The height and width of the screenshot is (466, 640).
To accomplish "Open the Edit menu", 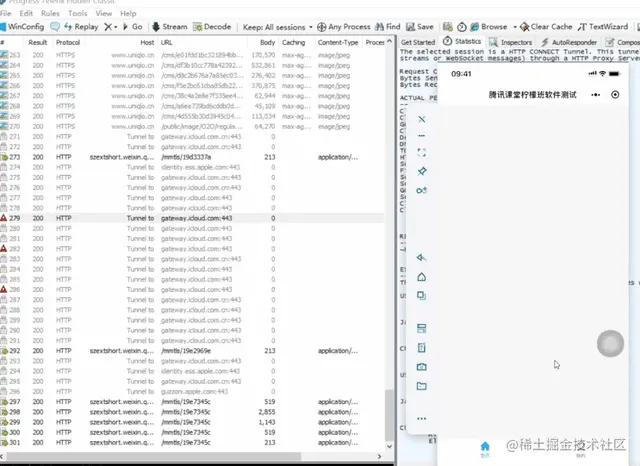I will (x=26, y=13).
